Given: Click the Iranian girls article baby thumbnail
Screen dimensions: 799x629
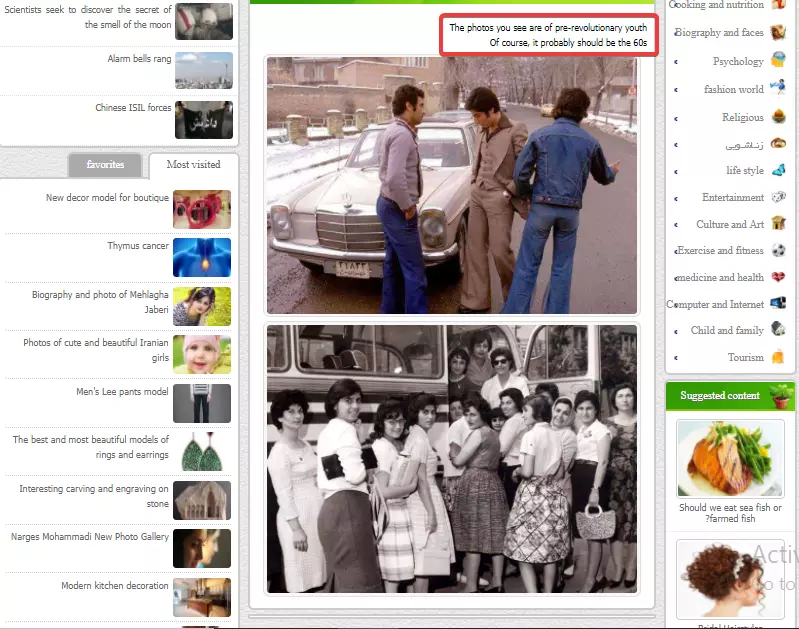Looking at the screenshot, I should click(x=202, y=354).
